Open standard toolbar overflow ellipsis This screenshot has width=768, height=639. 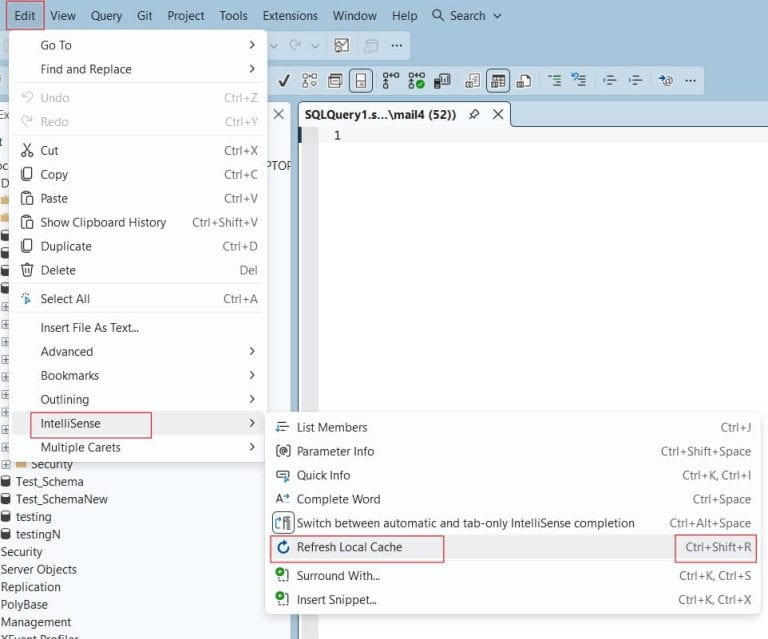tap(397, 46)
